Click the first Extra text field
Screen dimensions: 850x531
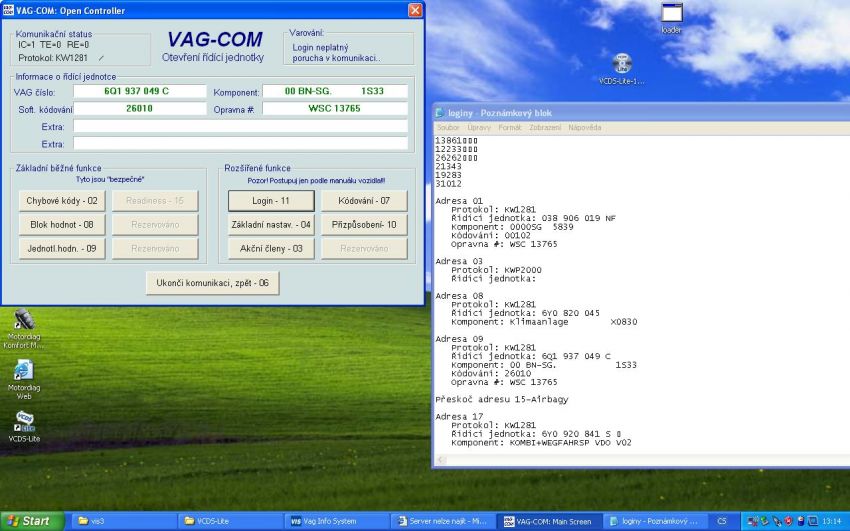point(240,127)
